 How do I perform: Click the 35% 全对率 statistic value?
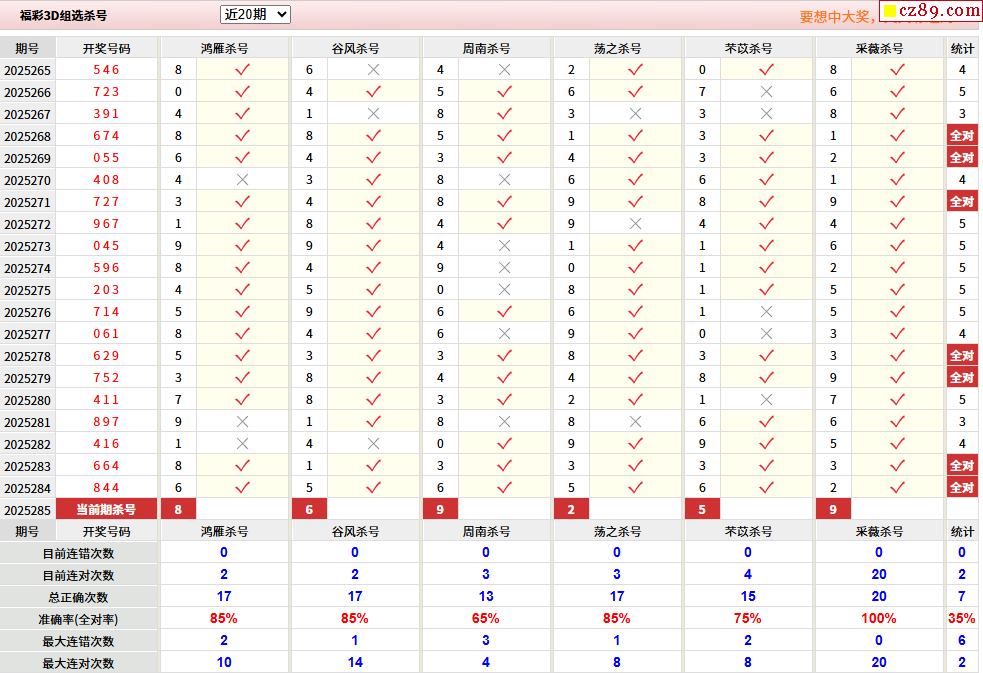click(x=962, y=618)
